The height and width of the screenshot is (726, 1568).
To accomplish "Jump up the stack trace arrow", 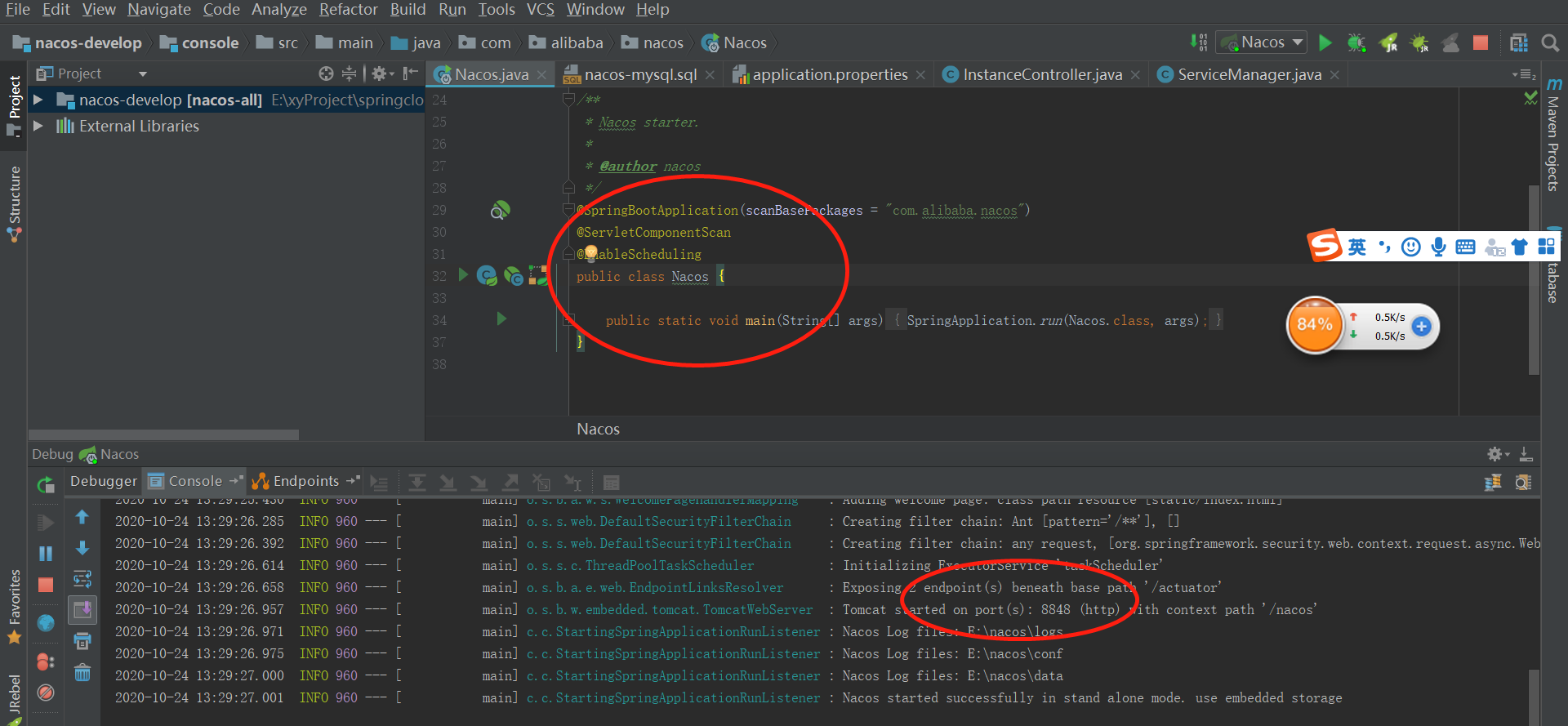I will click(82, 517).
